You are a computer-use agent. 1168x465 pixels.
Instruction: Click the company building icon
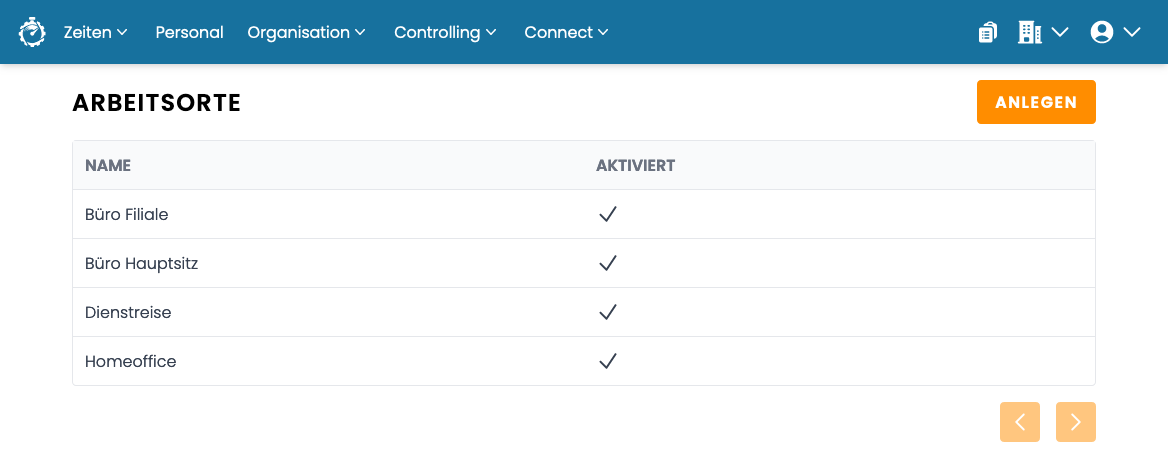pos(1029,32)
